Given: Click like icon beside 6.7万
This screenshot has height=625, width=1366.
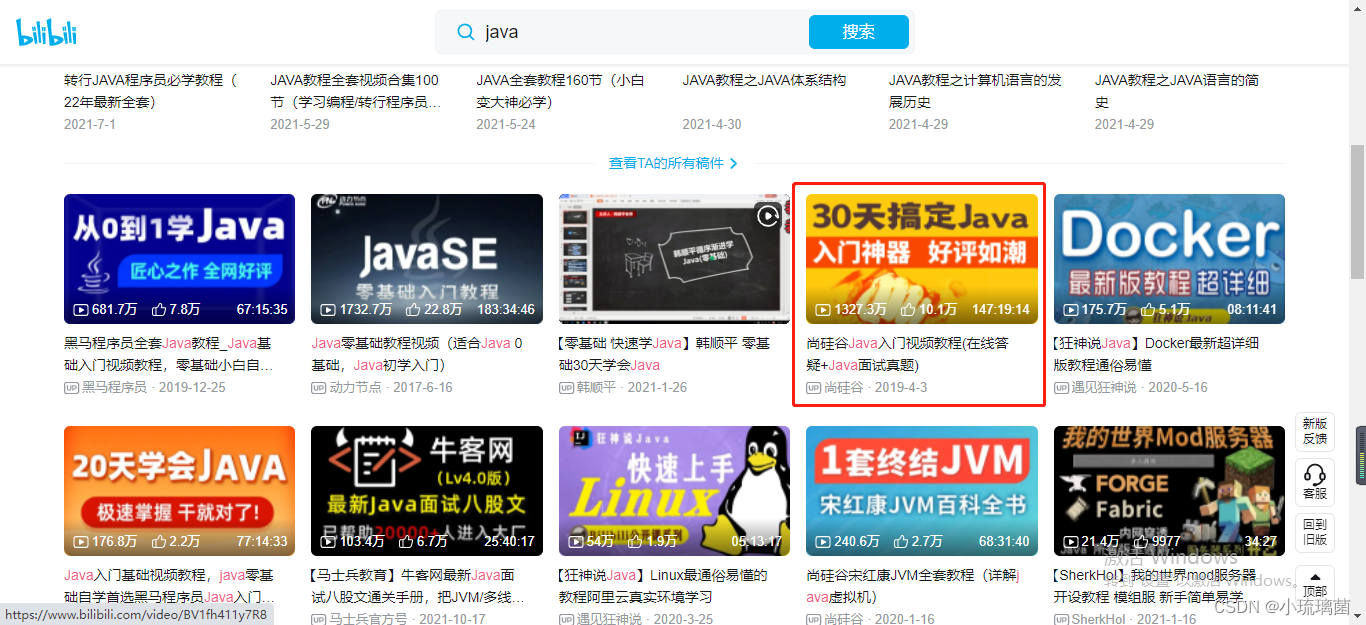Looking at the screenshot, I should 406,541.
